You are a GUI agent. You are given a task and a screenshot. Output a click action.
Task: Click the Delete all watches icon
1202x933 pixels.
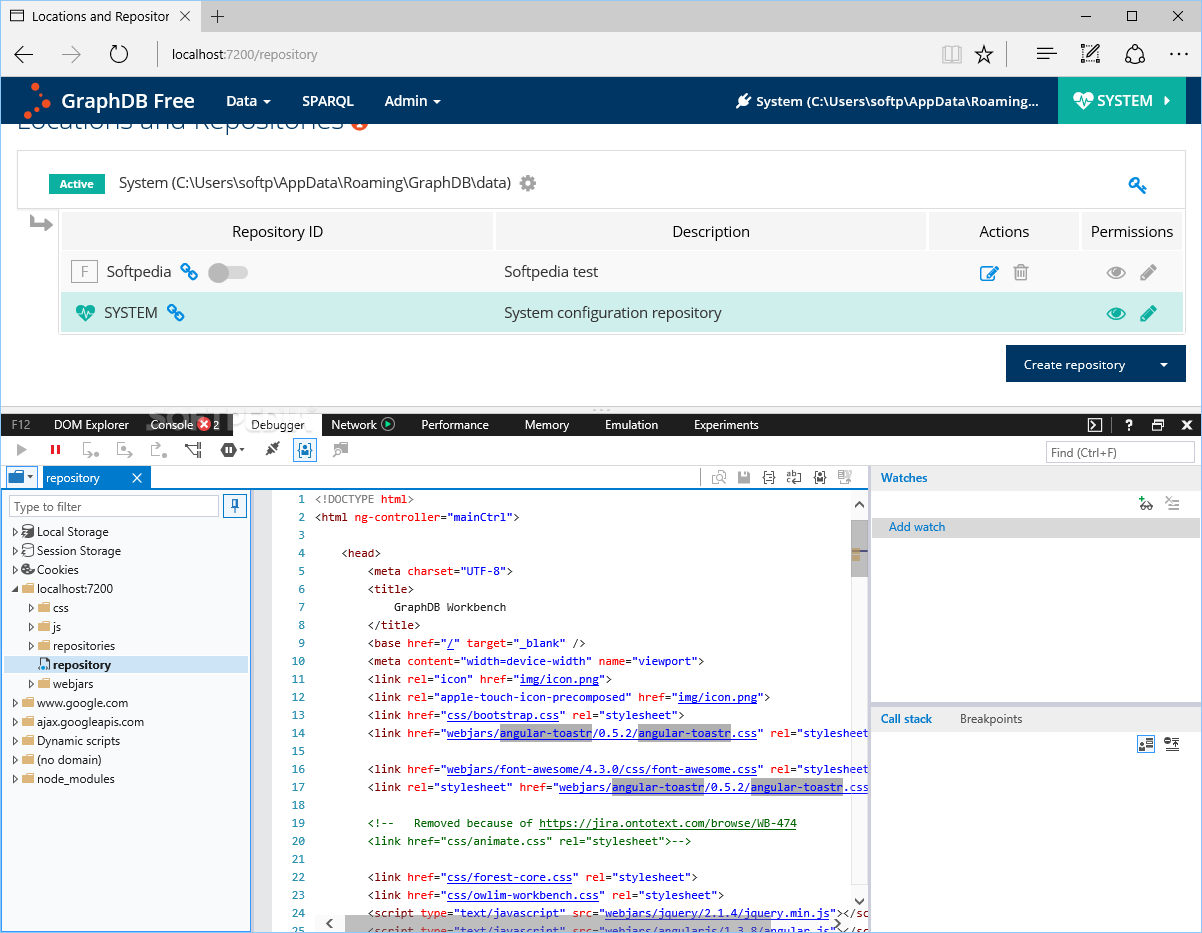point(1173,504)
